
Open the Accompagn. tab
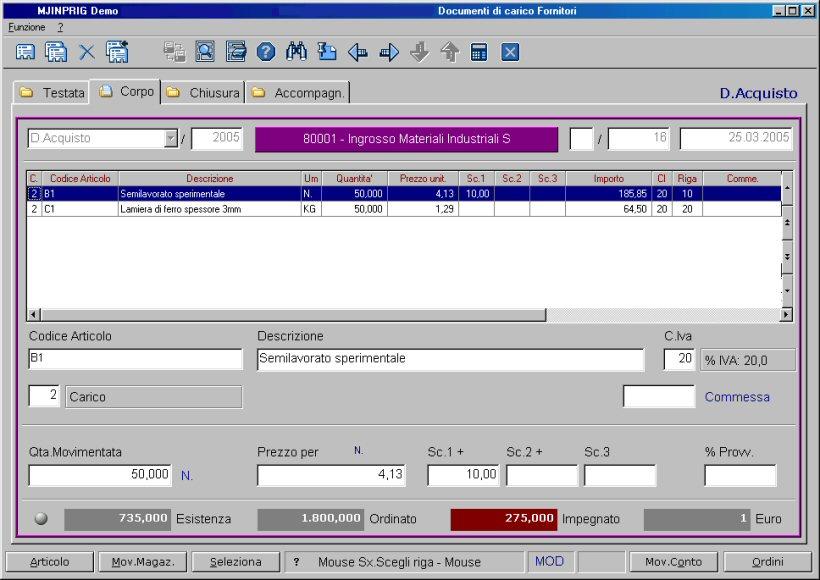pyautogui.click(x=298, y=93)
